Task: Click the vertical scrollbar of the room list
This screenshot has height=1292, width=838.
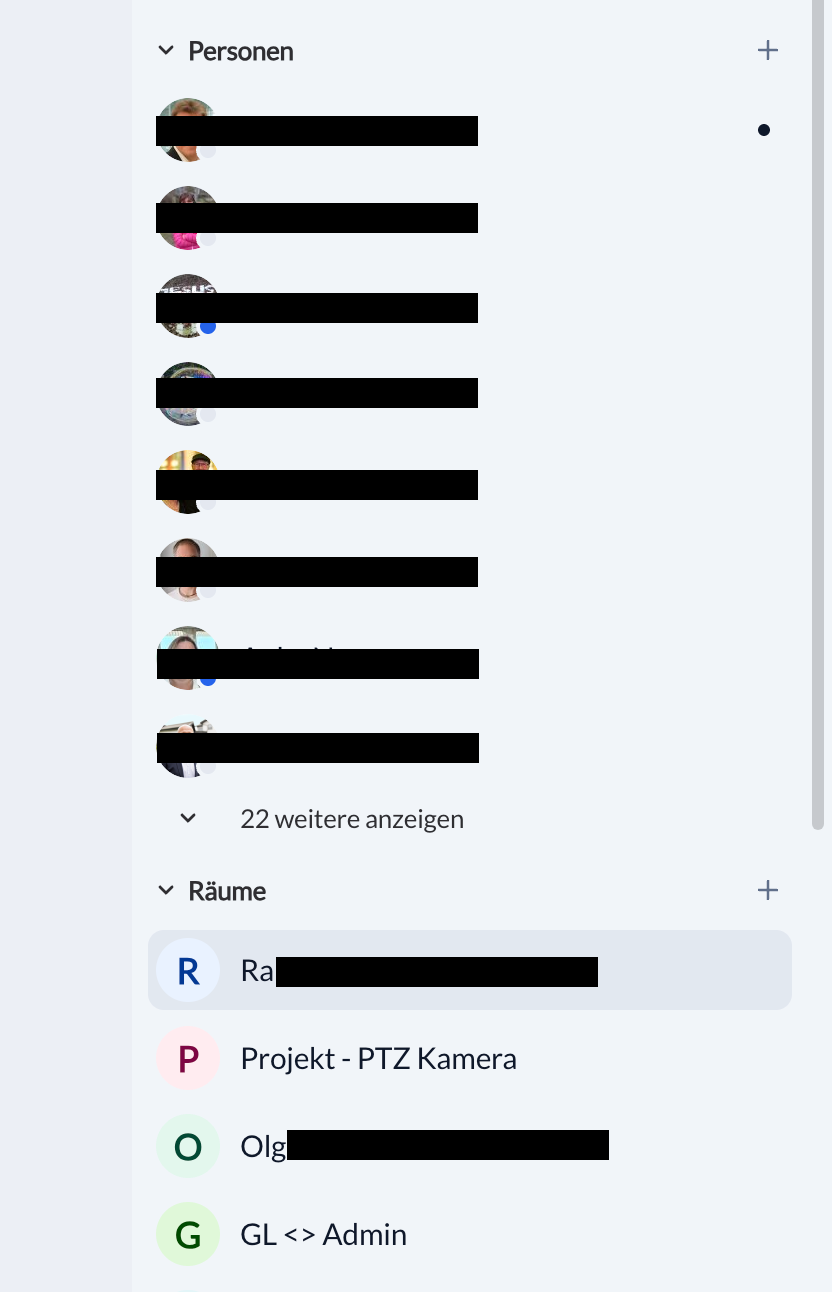Action: coord(818,415)
